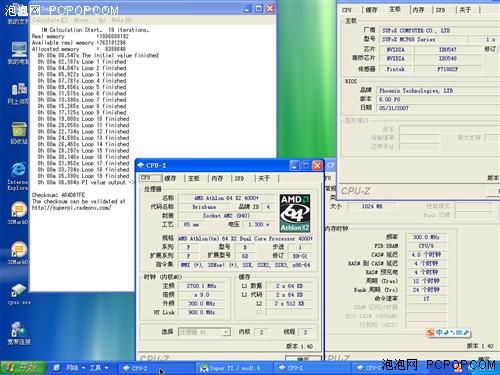Expand the 网络 toolbar arrow on taskbar
500x375 pixels.
(83, 368)
